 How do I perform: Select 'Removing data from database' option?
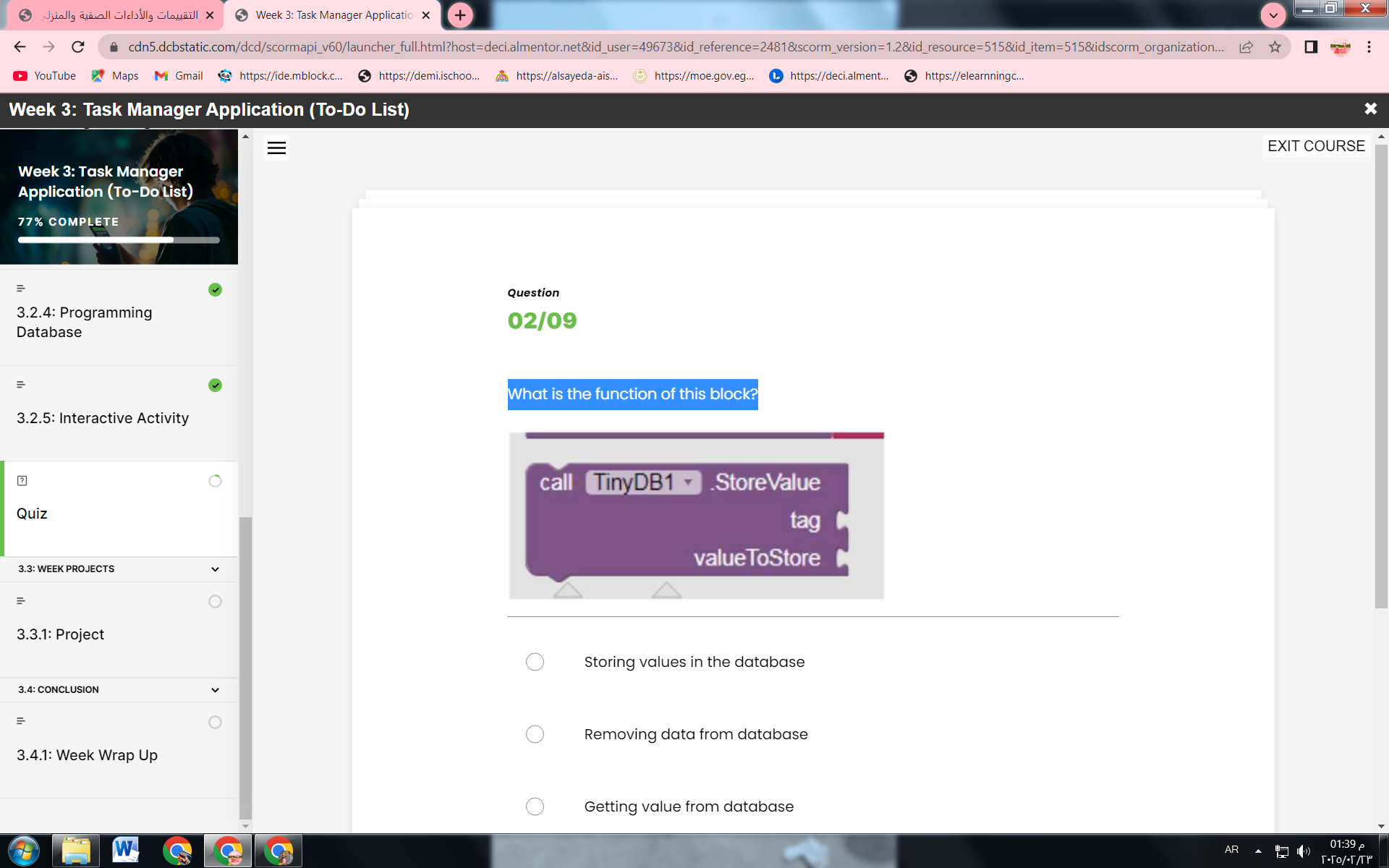(x=535, y=734)
